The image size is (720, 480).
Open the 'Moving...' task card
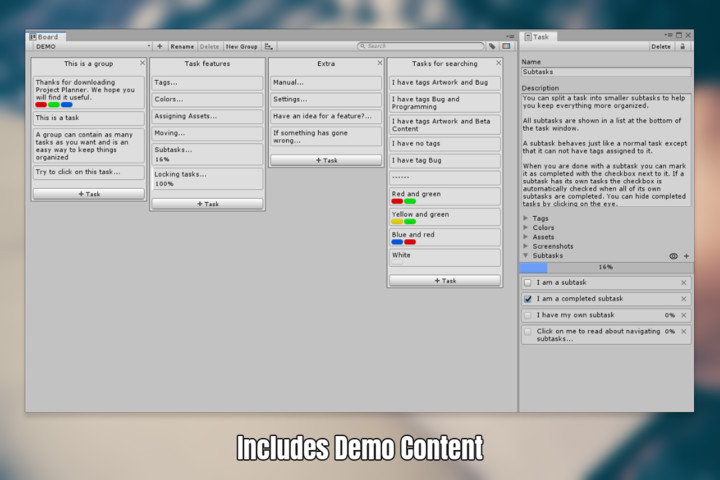pyautogui.click(x=208, y=133)
